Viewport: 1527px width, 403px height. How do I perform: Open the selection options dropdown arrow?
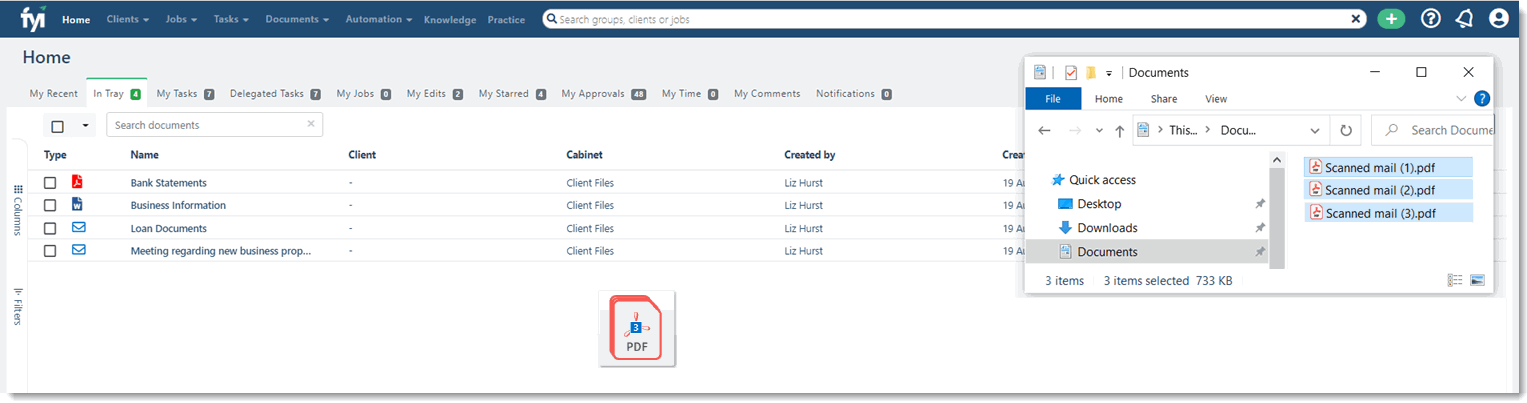tap(85, 126)
